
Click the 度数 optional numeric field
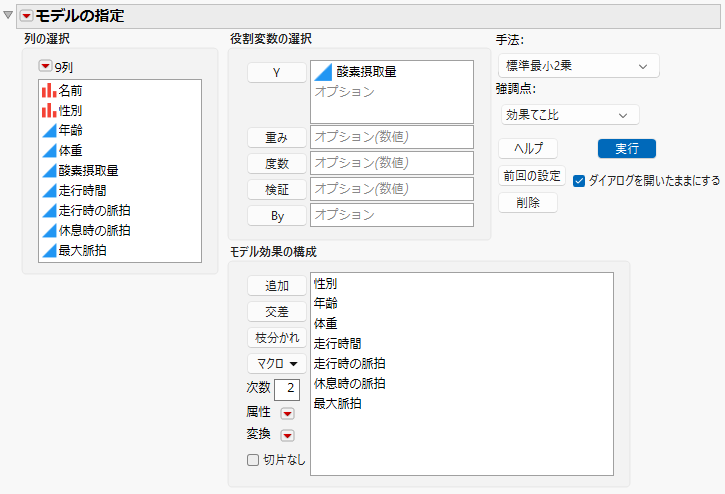point(392,163)
